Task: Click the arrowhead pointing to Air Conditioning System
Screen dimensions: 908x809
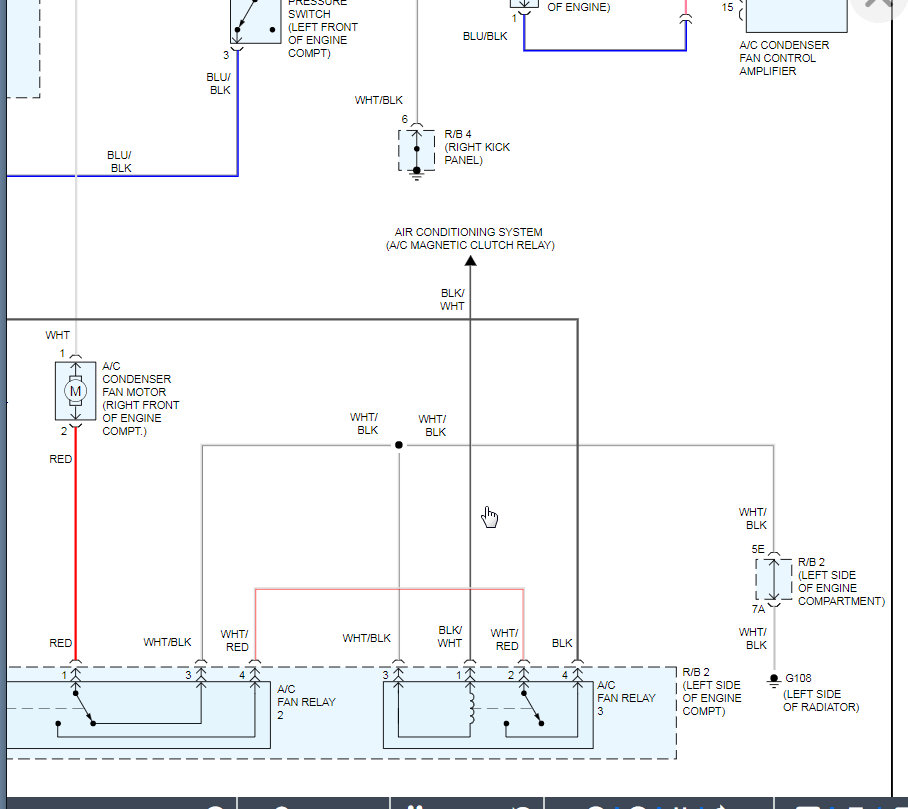Action: [x=470, y=262]
